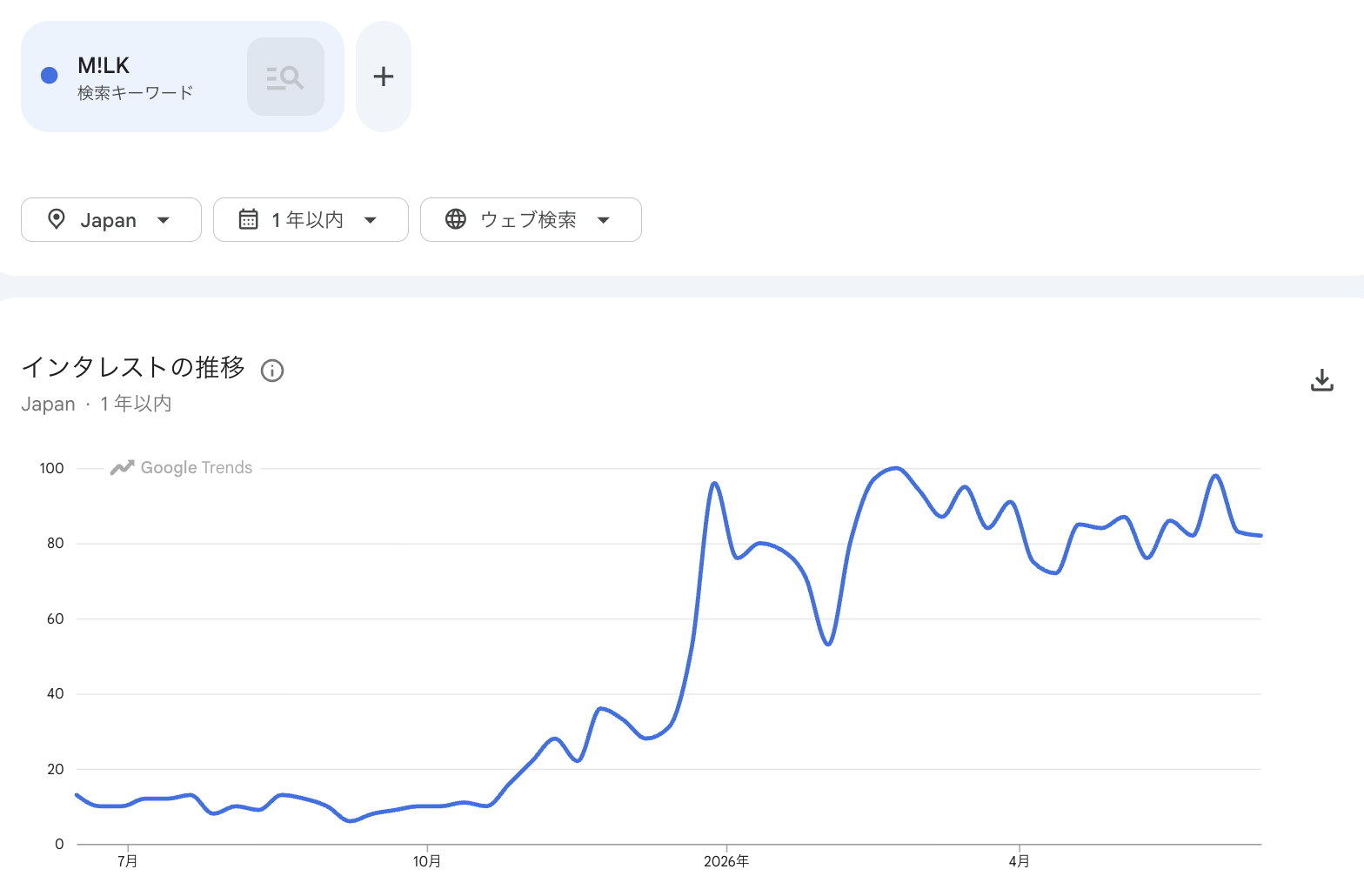Click the 2026年 x-axis label

point(726,861)
